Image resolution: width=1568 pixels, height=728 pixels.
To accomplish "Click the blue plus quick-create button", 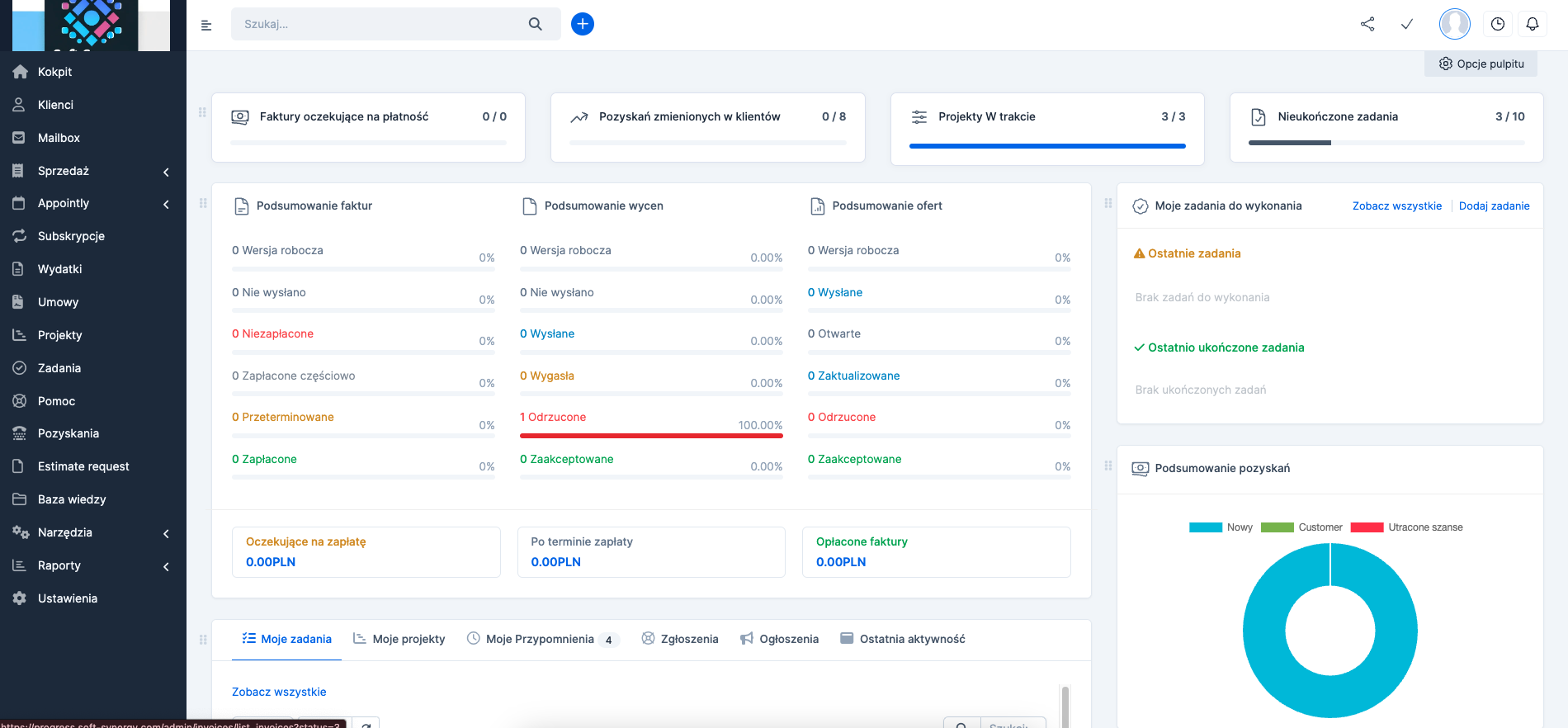I will (x=583, y=24).
